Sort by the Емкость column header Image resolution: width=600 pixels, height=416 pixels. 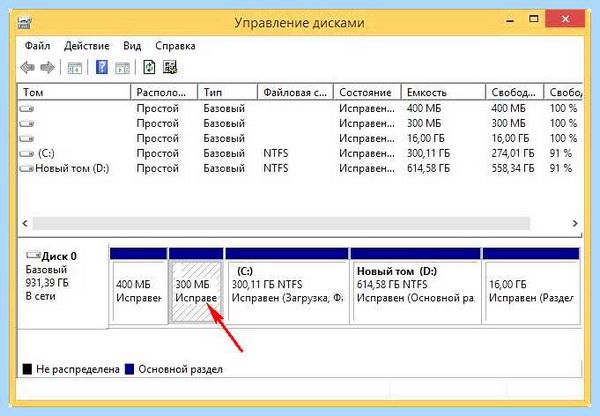coord(443,92)
